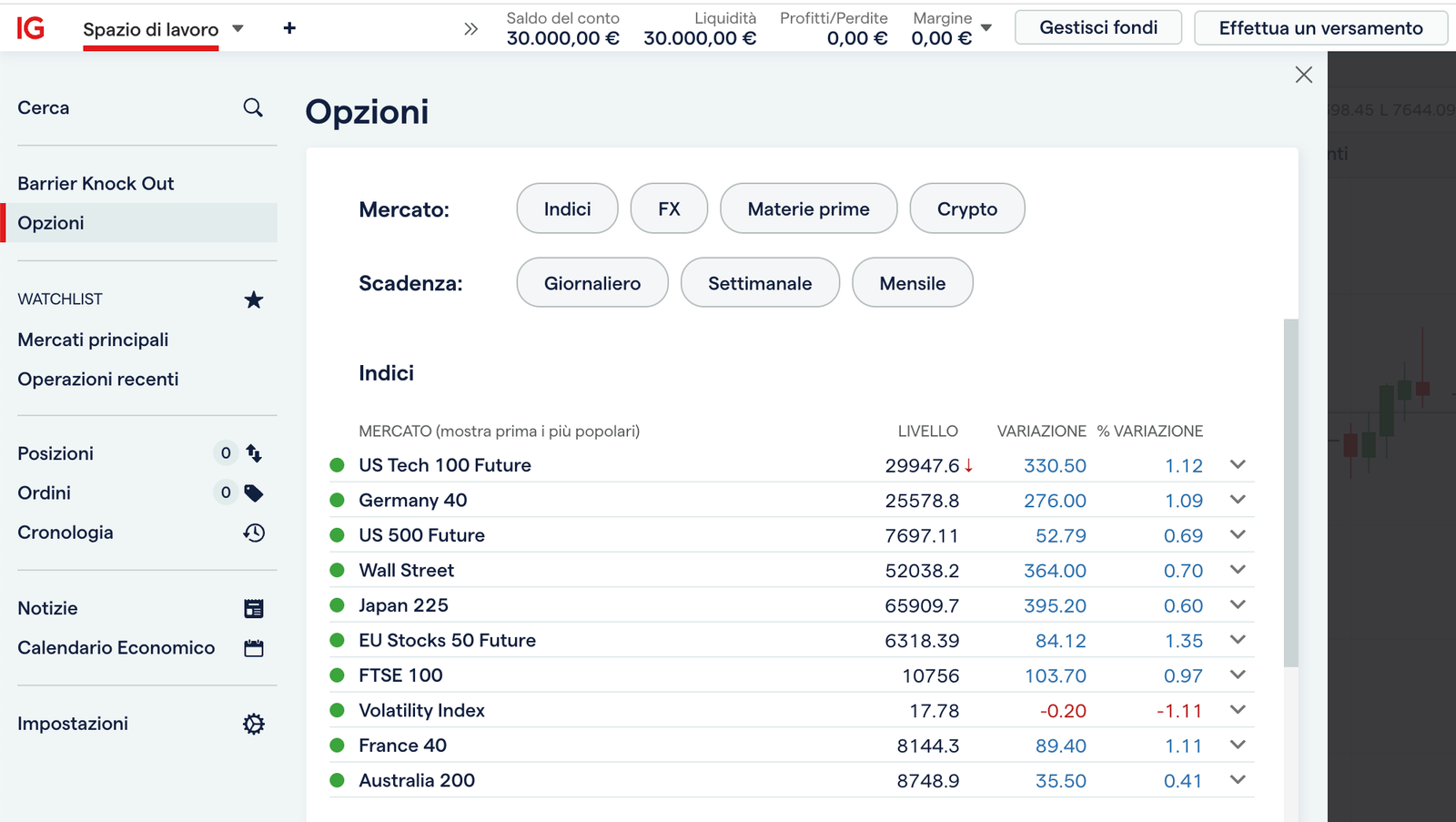Click US 500 Future variation 52.79
The height and width of the screenshot is (822, 1456).
click(1060, 535)
